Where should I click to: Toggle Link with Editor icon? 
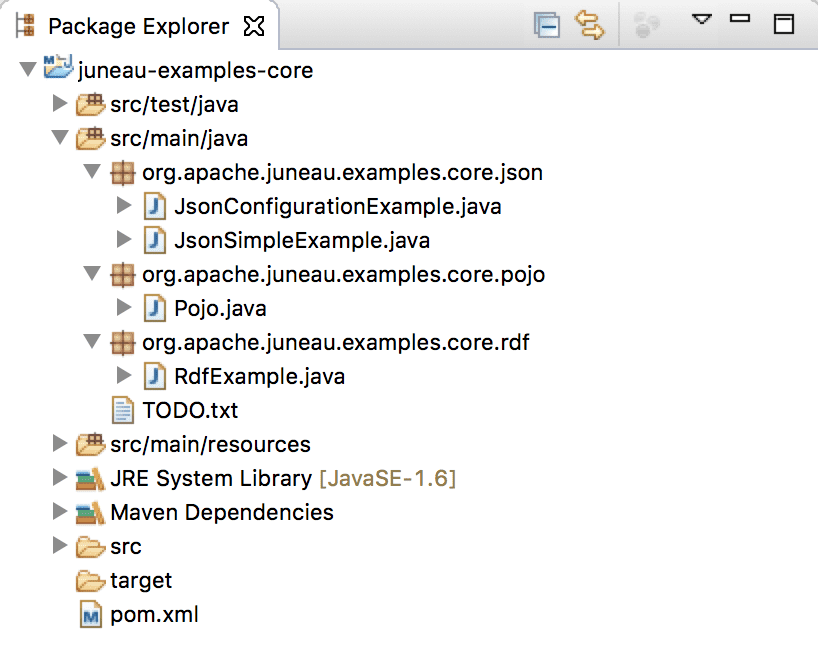click(590, 26)
